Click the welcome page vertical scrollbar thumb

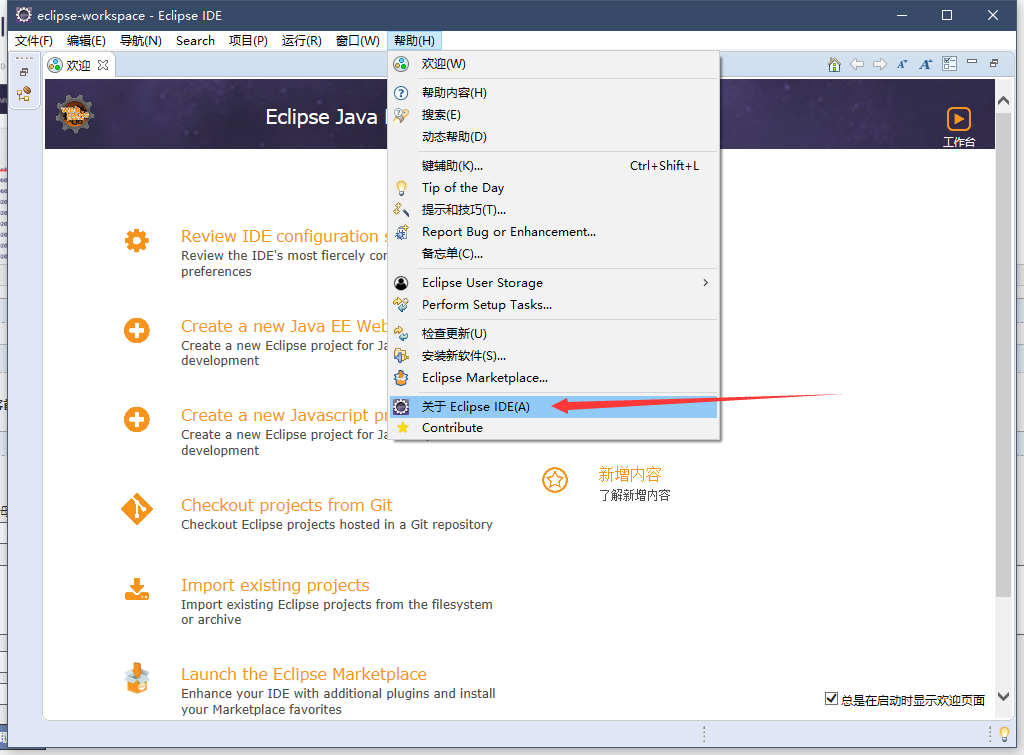[1004, 355]
